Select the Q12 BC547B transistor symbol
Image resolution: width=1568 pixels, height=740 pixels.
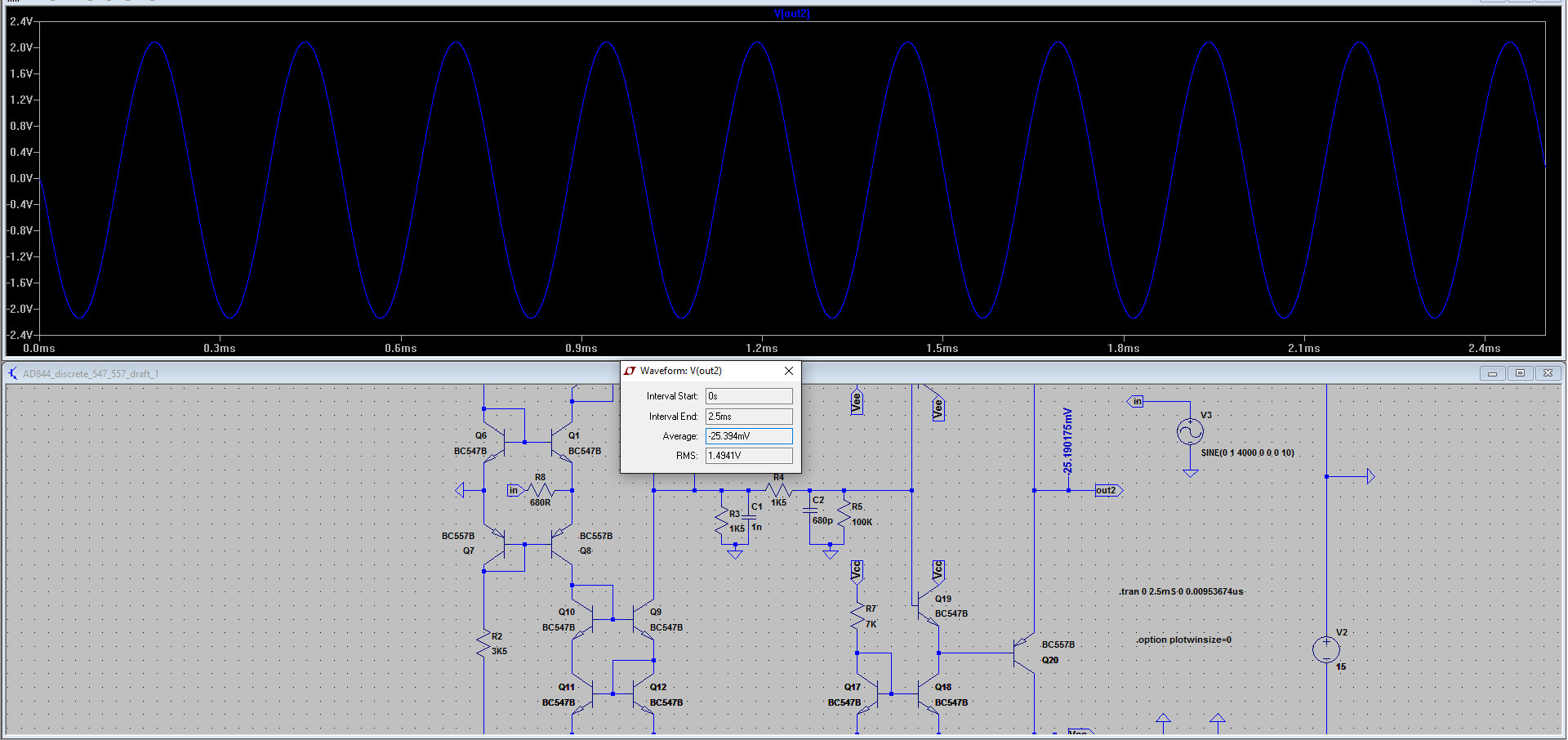pos(643,694)
